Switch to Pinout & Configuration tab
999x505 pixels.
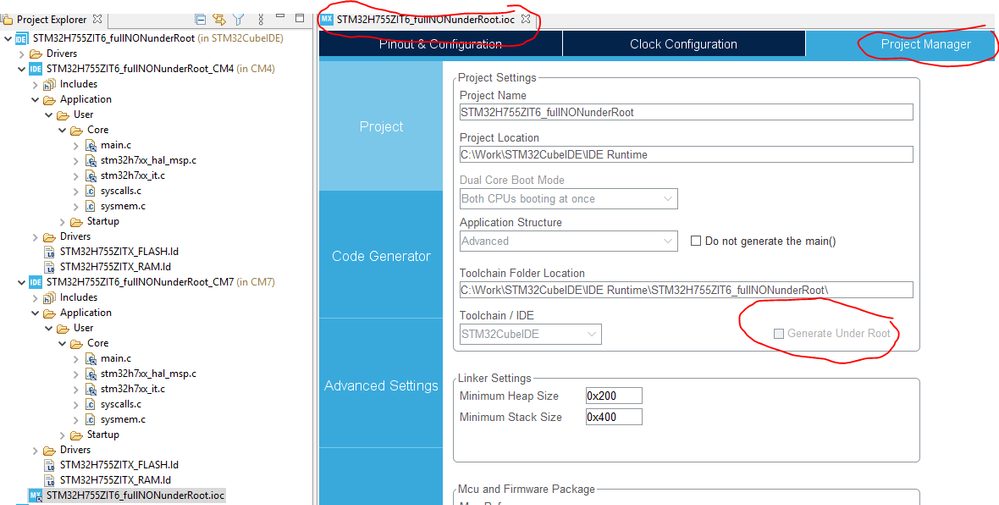click(x=440, y=44)
